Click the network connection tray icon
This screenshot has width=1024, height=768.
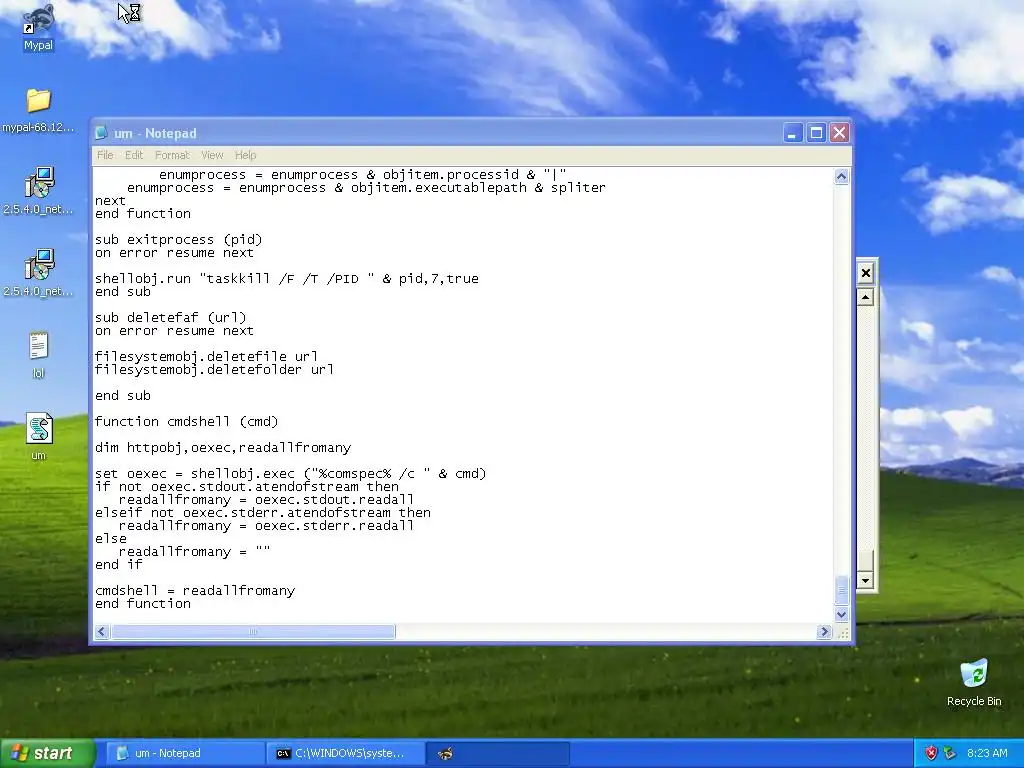click(x=950, y=753)
